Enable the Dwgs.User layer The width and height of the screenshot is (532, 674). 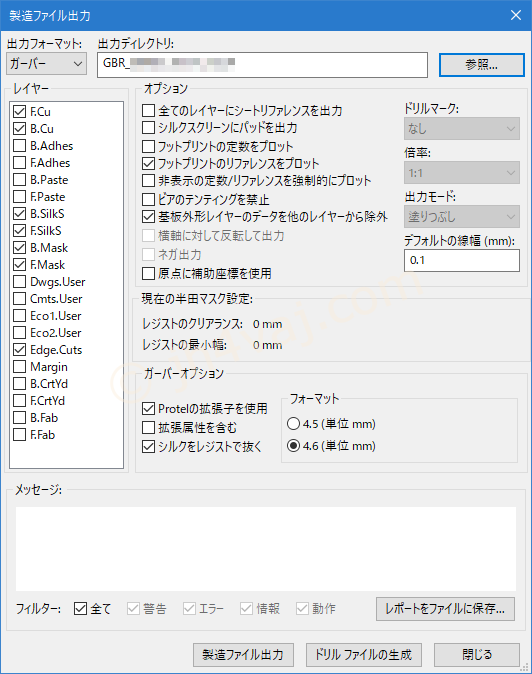[19, 282]
